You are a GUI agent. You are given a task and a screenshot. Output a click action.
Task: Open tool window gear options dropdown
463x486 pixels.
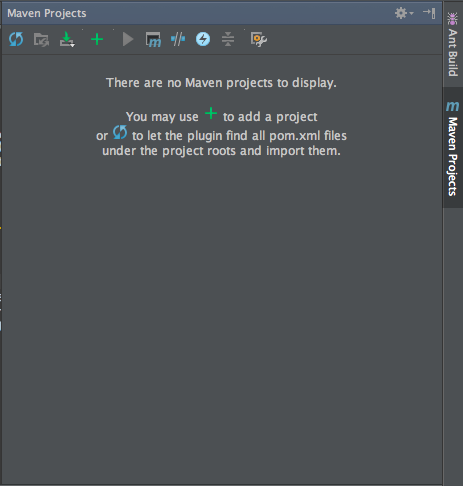click(x=404, y=13)
